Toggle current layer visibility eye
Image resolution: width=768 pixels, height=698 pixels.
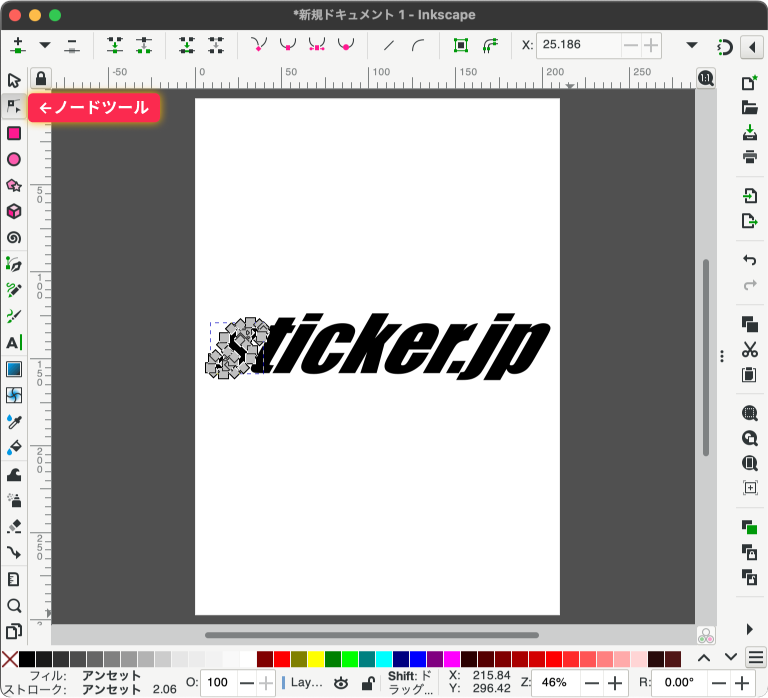tap(341, 683)
